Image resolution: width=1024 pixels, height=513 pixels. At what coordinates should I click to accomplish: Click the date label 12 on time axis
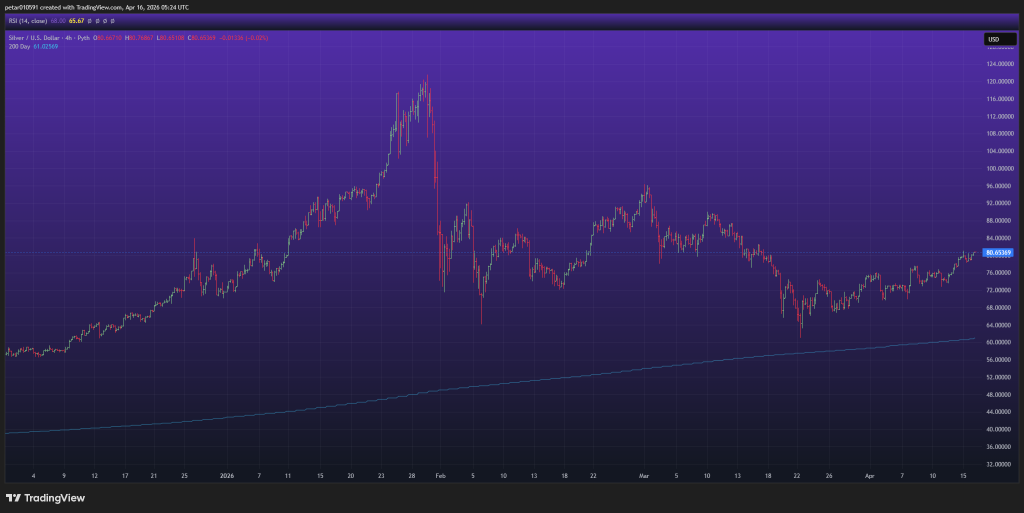pos(95,476)
